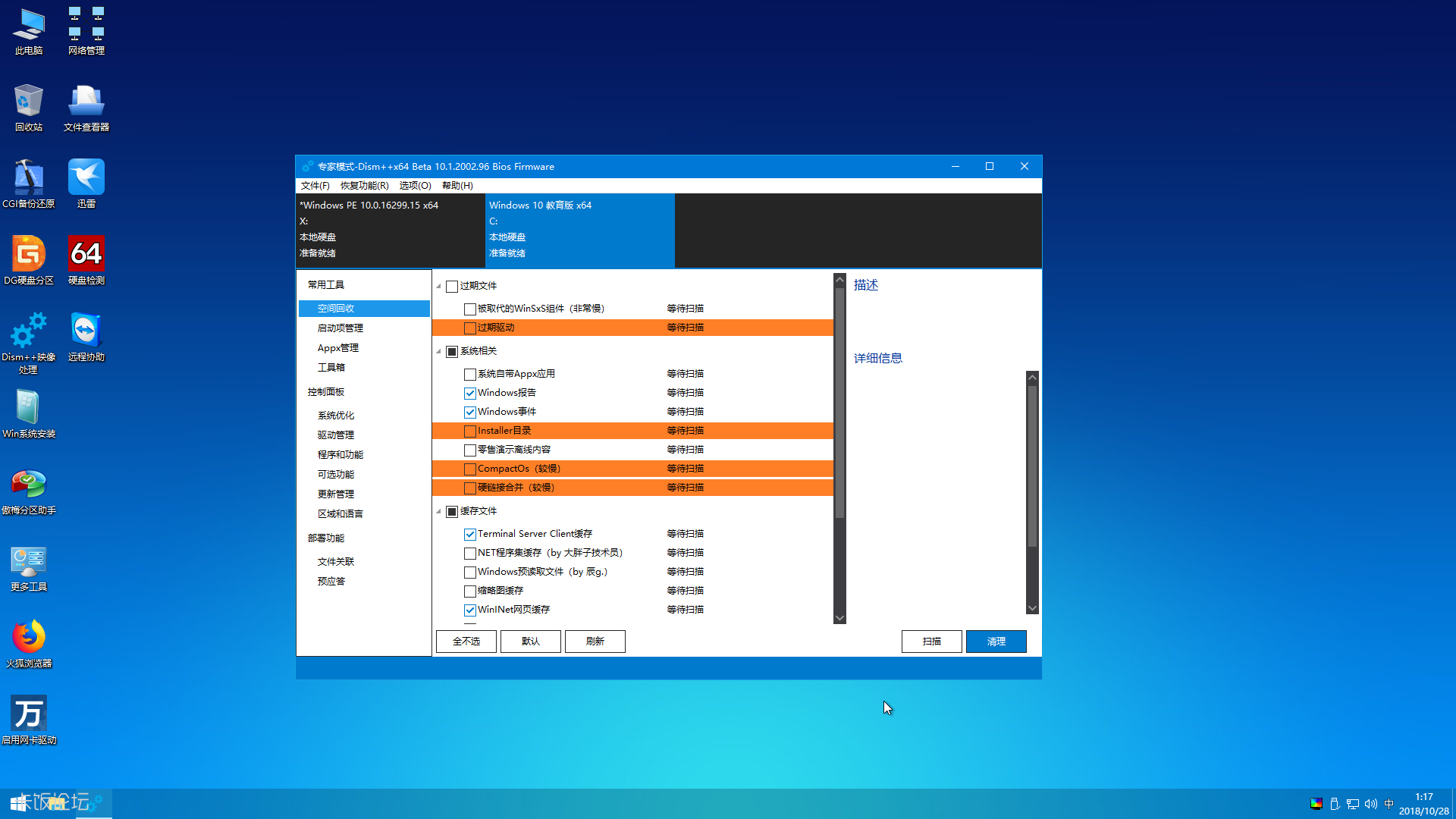Check 被取代的WinSxS组件 checkbox

[470, 309]
